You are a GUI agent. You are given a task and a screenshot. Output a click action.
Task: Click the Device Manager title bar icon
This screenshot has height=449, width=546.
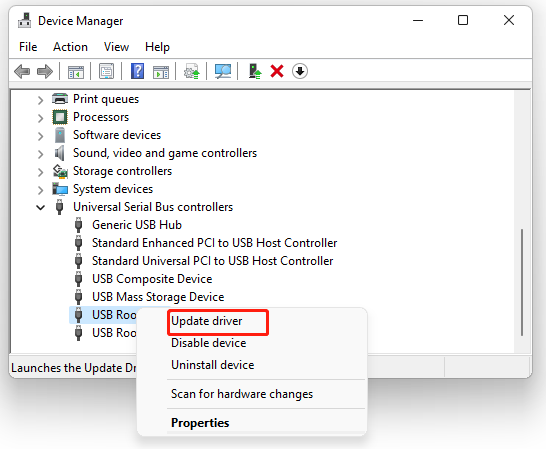(x=24, y=21)
